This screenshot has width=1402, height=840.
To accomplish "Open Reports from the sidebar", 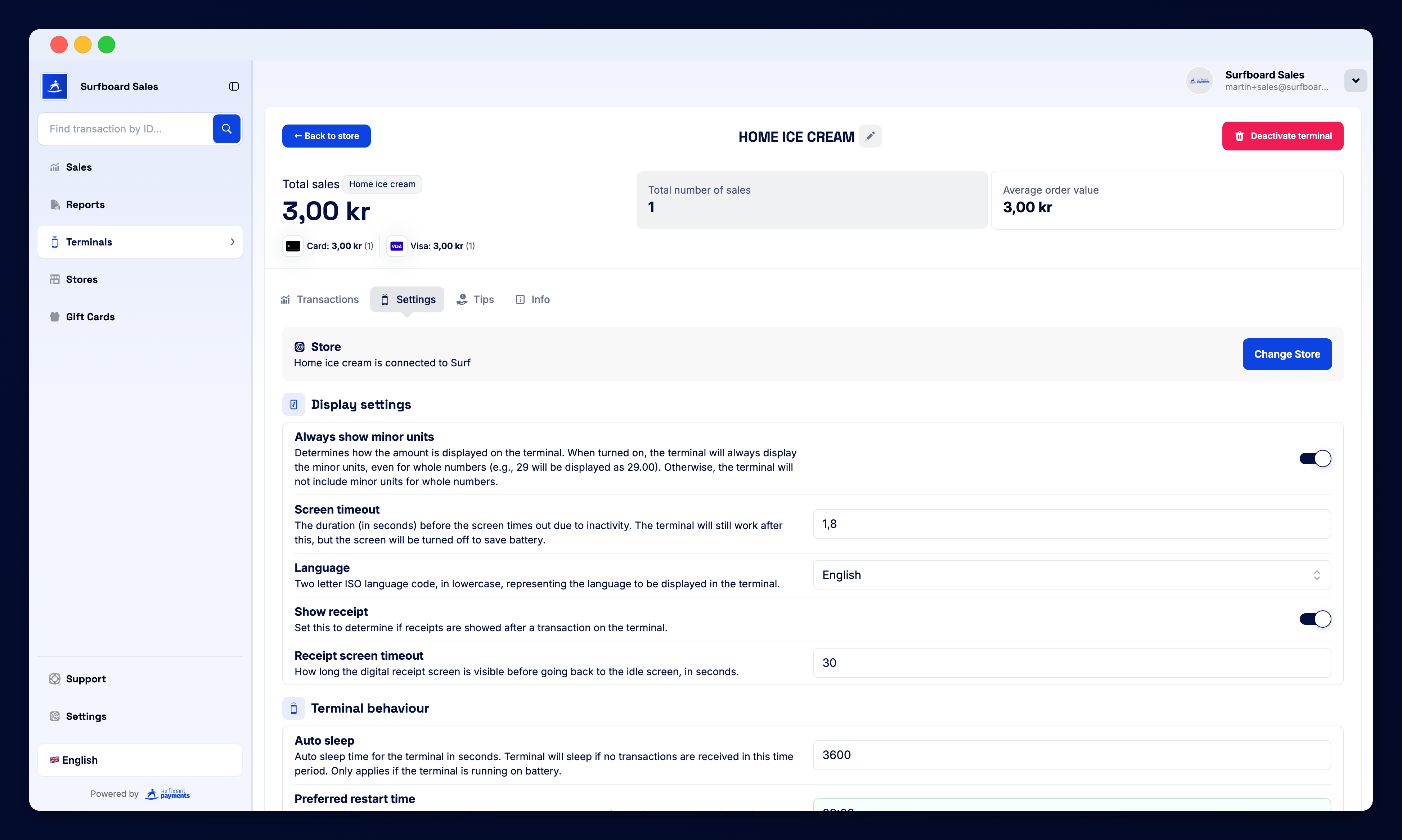I will [85, 204].
